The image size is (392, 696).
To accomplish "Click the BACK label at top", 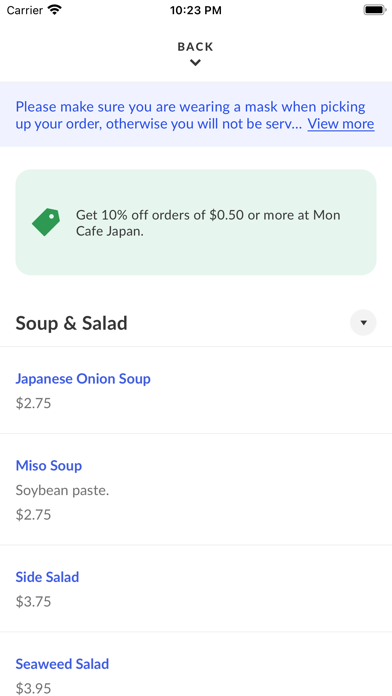I will click(195, 47).
